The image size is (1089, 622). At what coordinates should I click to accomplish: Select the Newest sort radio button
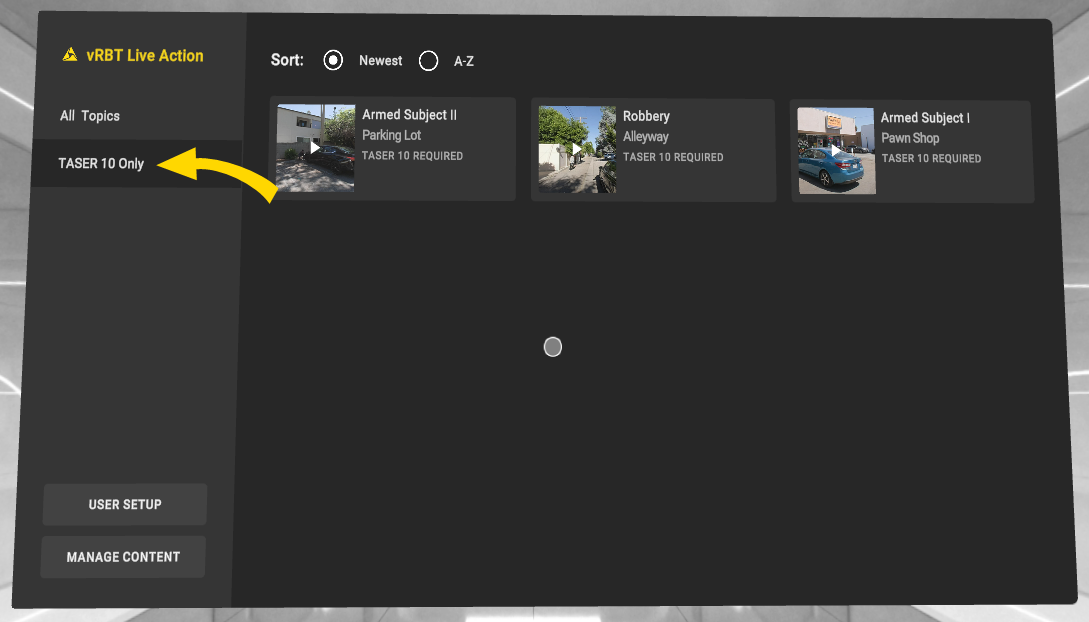[333, 61]
